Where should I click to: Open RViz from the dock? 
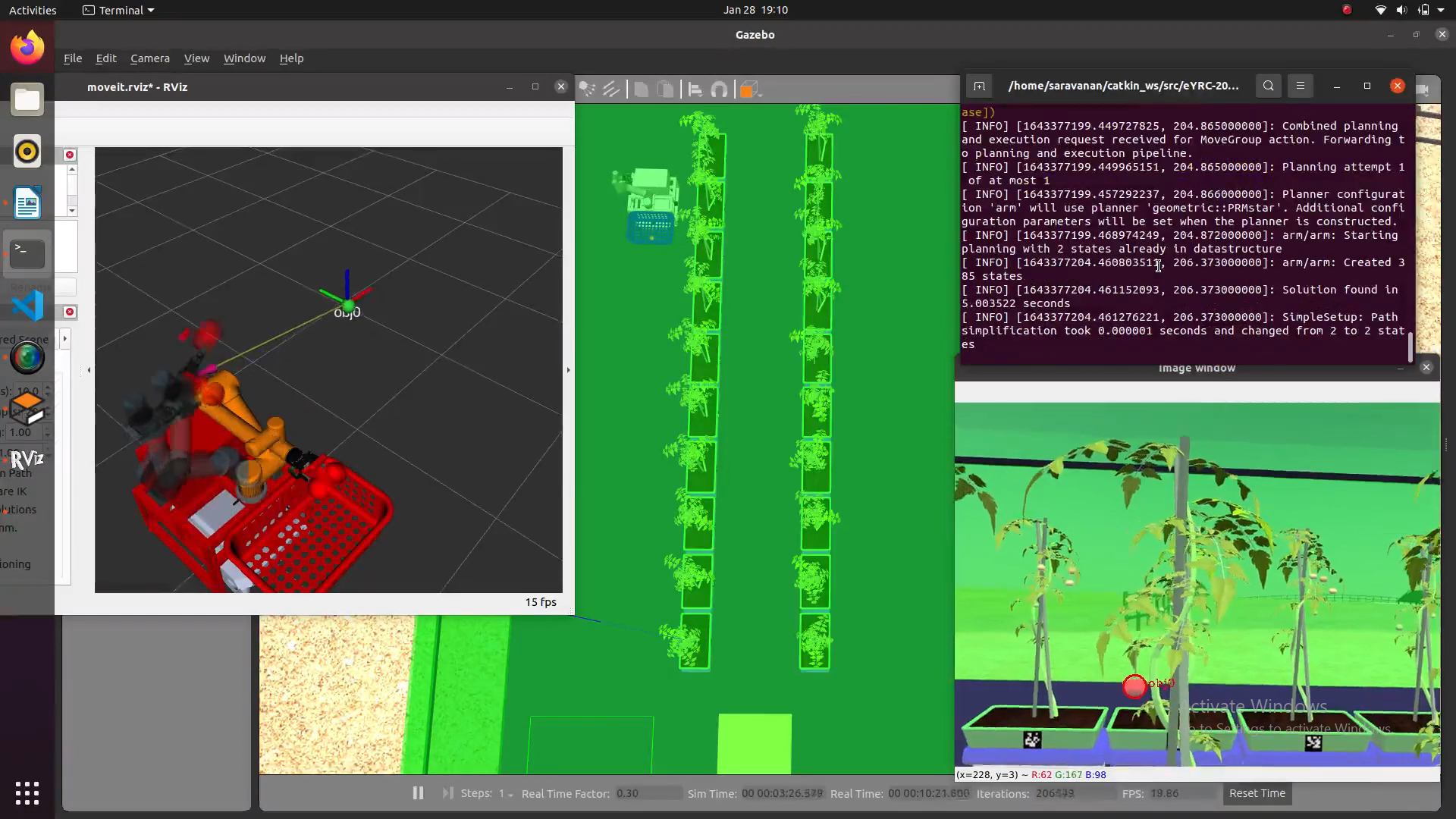[27, 460]
